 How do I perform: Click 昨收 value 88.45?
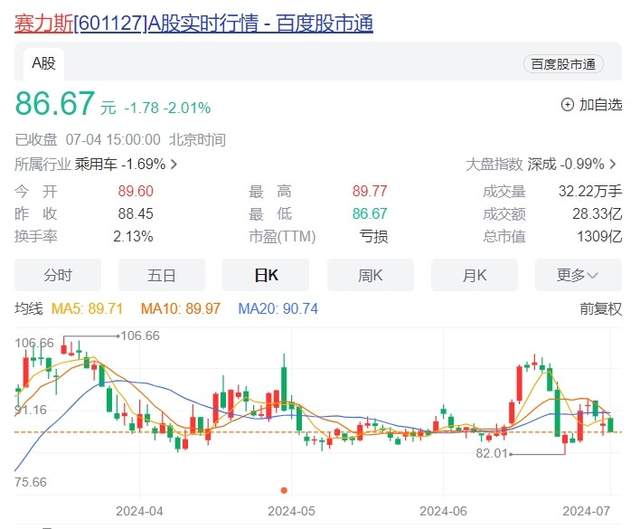point(136,213)
